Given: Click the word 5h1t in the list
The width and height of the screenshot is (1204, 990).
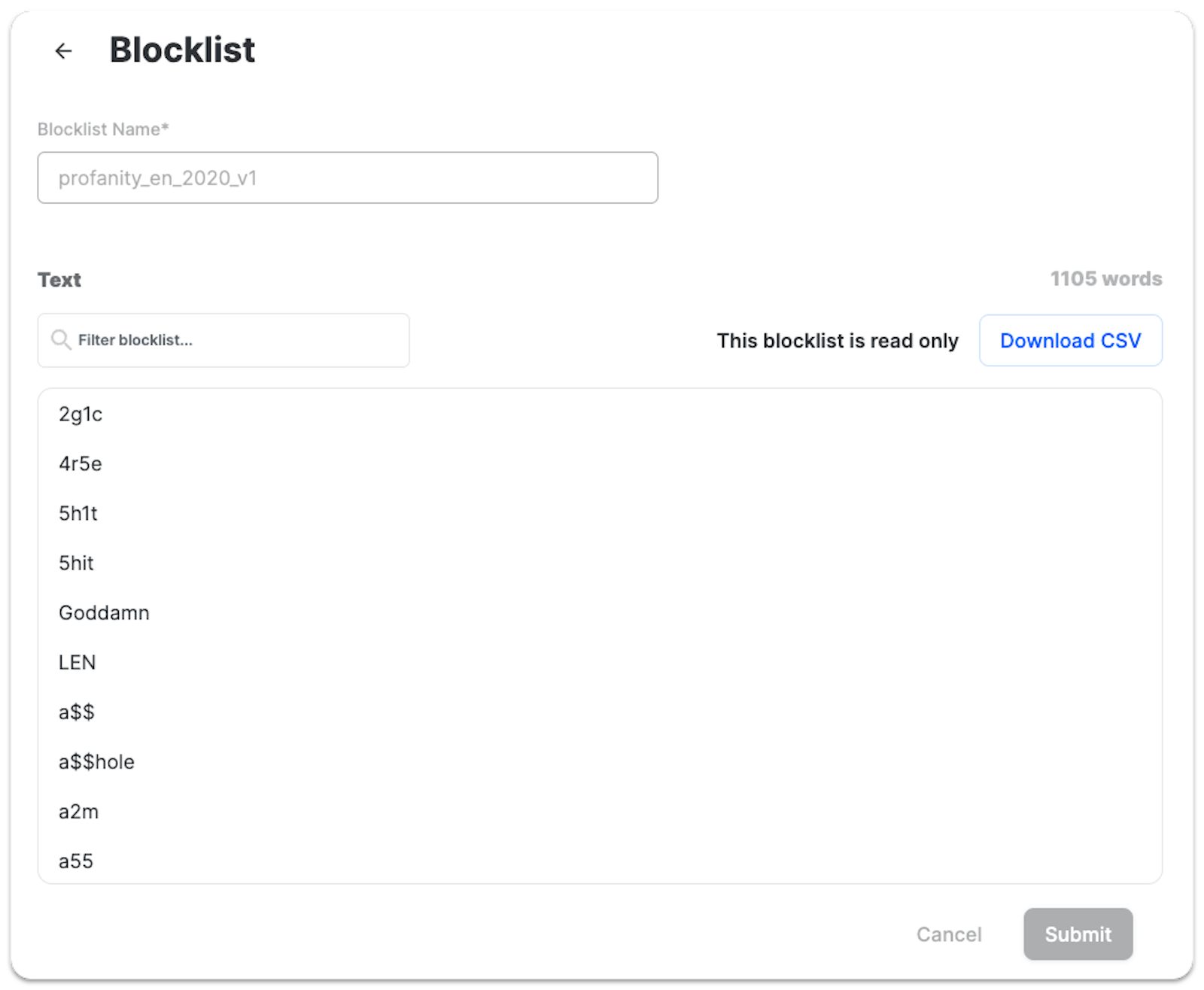Looking at the screenshot, I should (78, 514).
